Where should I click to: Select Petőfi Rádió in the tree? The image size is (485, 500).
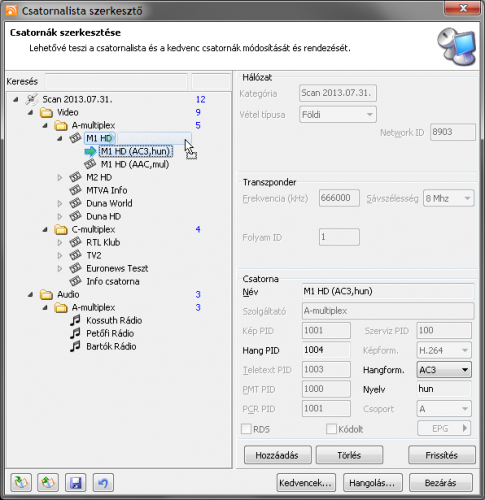pyautogui.click(x=110, y=333)
